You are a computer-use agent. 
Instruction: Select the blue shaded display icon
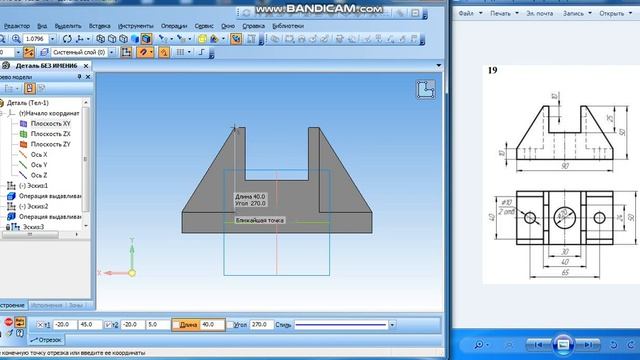click(135, 39)
